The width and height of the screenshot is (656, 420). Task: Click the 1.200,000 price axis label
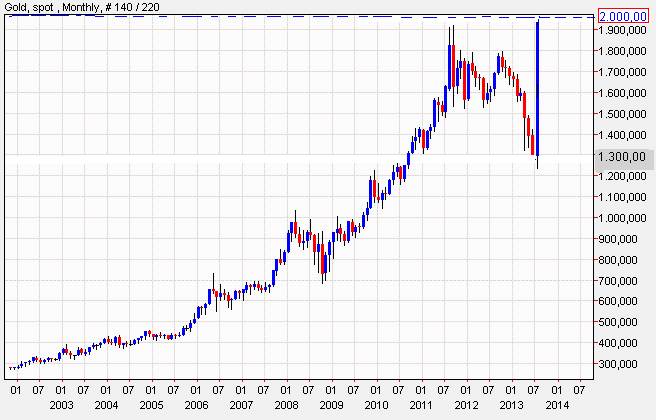click(x=622, y=176)
